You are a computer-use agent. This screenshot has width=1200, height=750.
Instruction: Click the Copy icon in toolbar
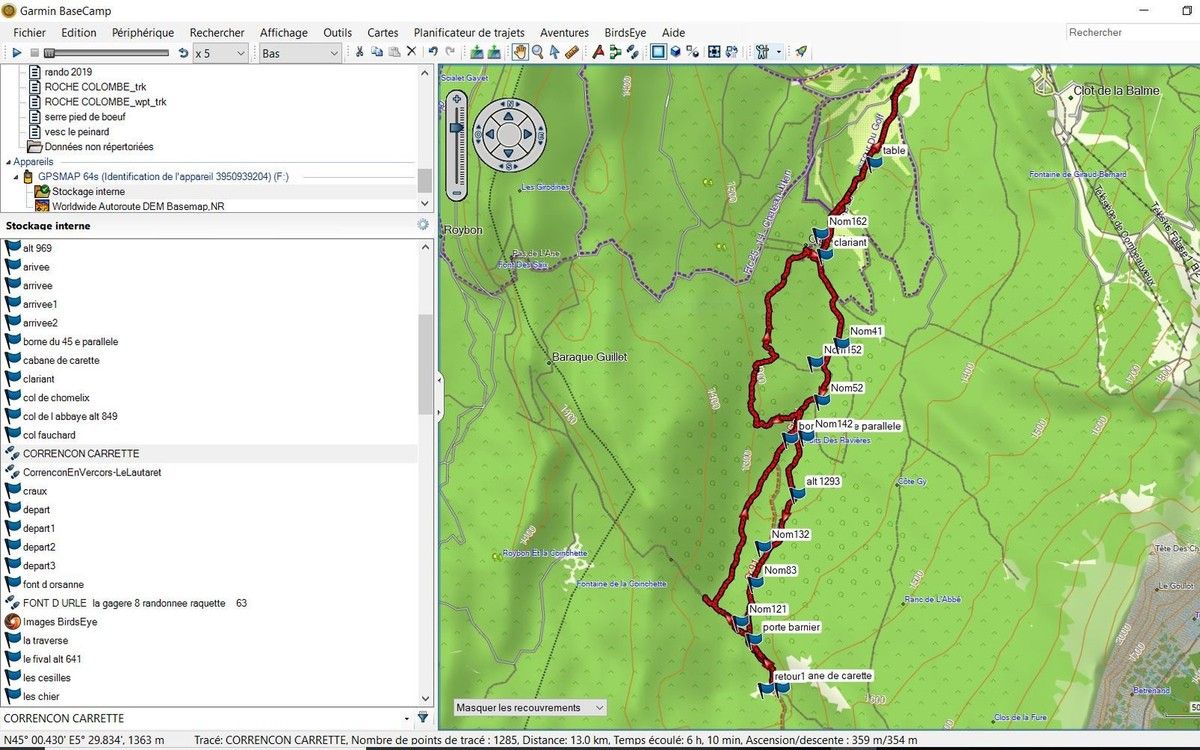tap(377, 53)
